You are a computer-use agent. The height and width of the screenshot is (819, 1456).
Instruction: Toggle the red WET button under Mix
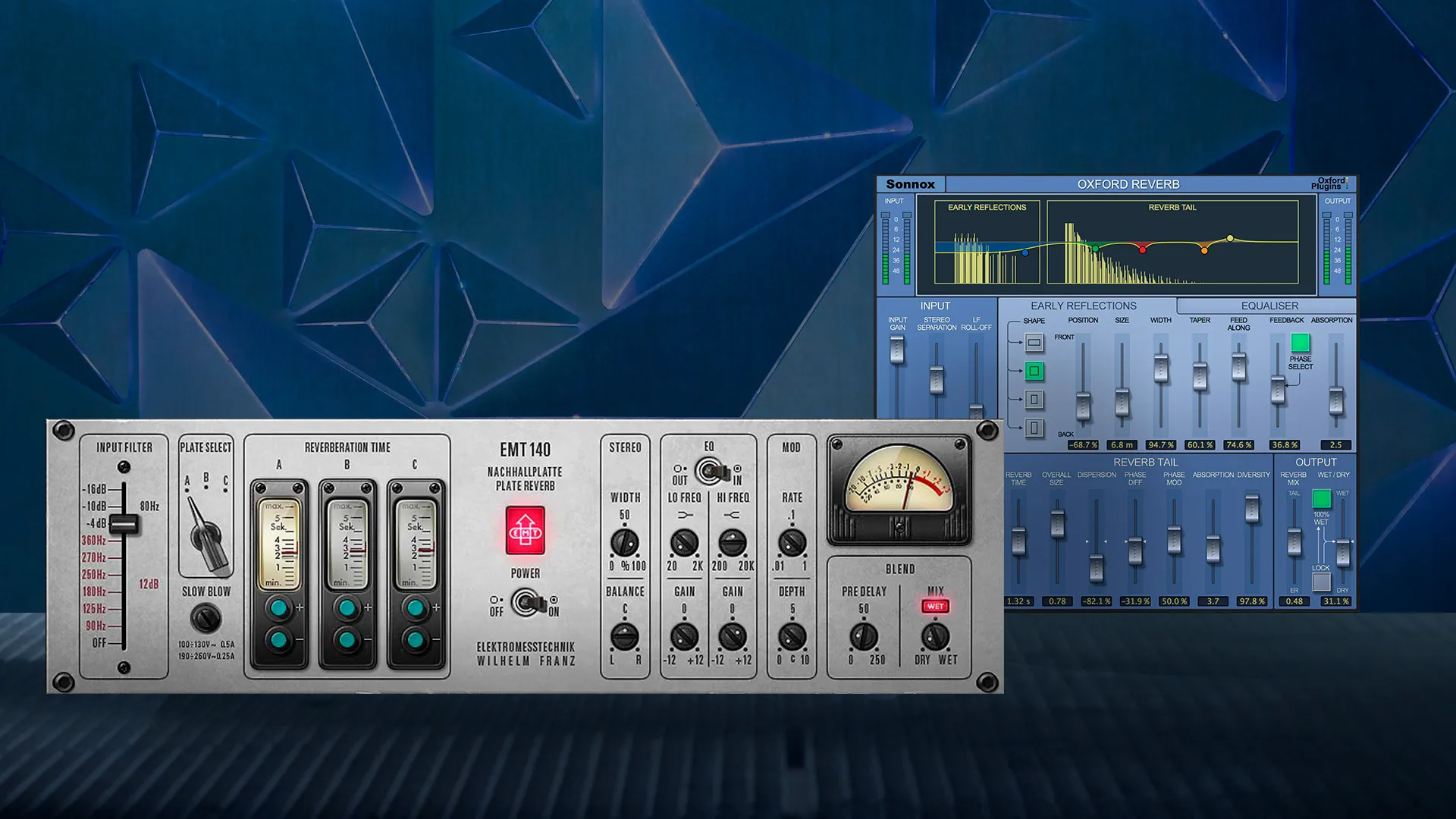click(935, 606)
